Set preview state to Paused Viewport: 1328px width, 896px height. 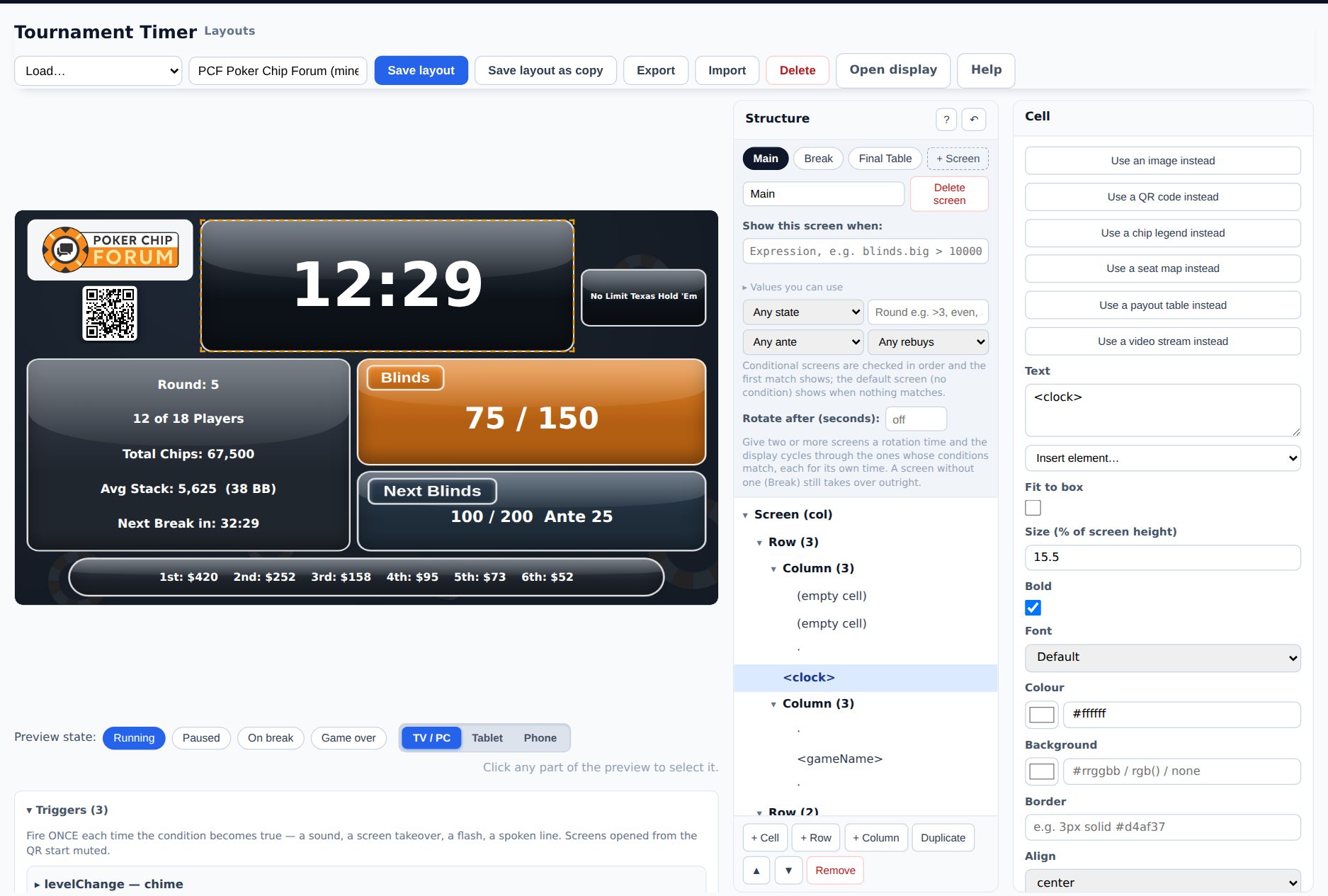(x=201, y=738)
